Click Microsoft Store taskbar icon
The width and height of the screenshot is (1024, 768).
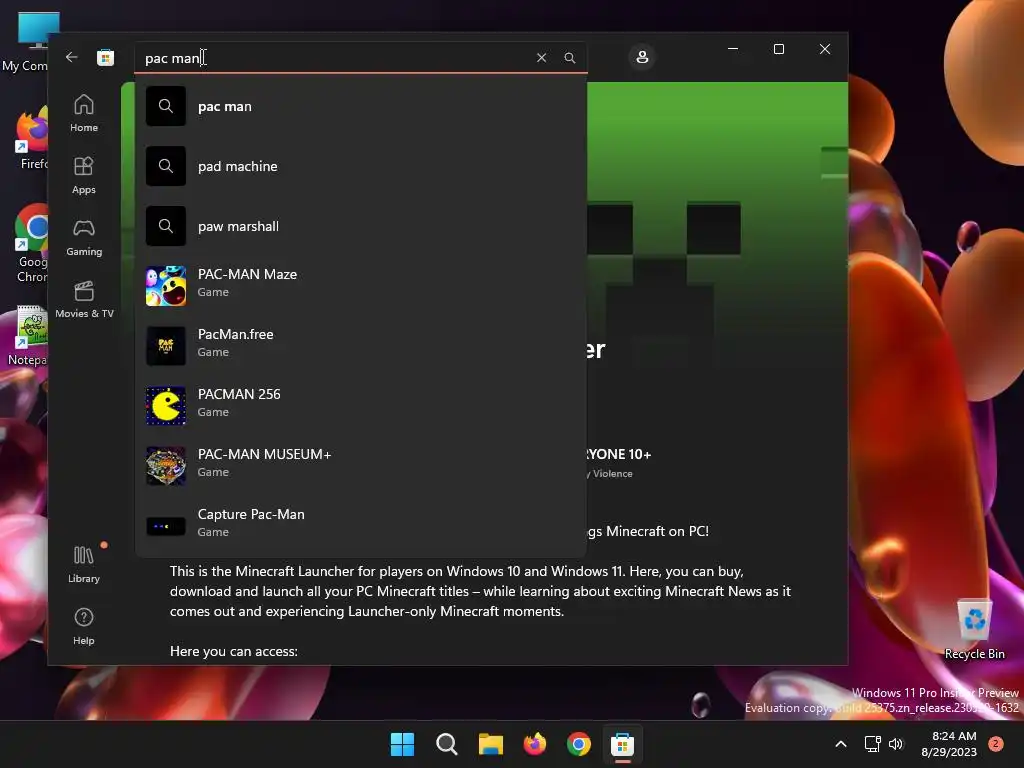[x=622, y=744]
